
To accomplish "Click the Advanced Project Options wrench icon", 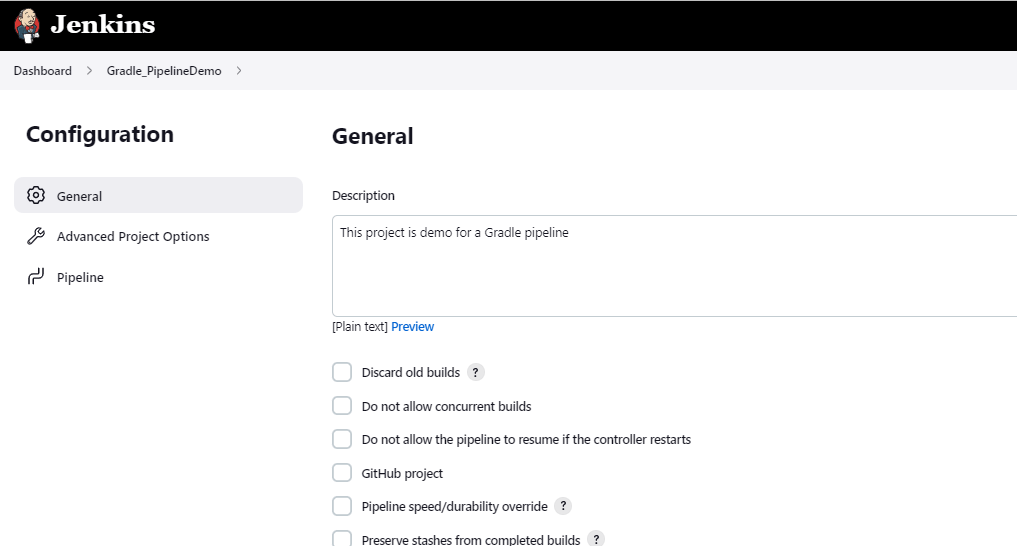I will click(x=36, y=237).
